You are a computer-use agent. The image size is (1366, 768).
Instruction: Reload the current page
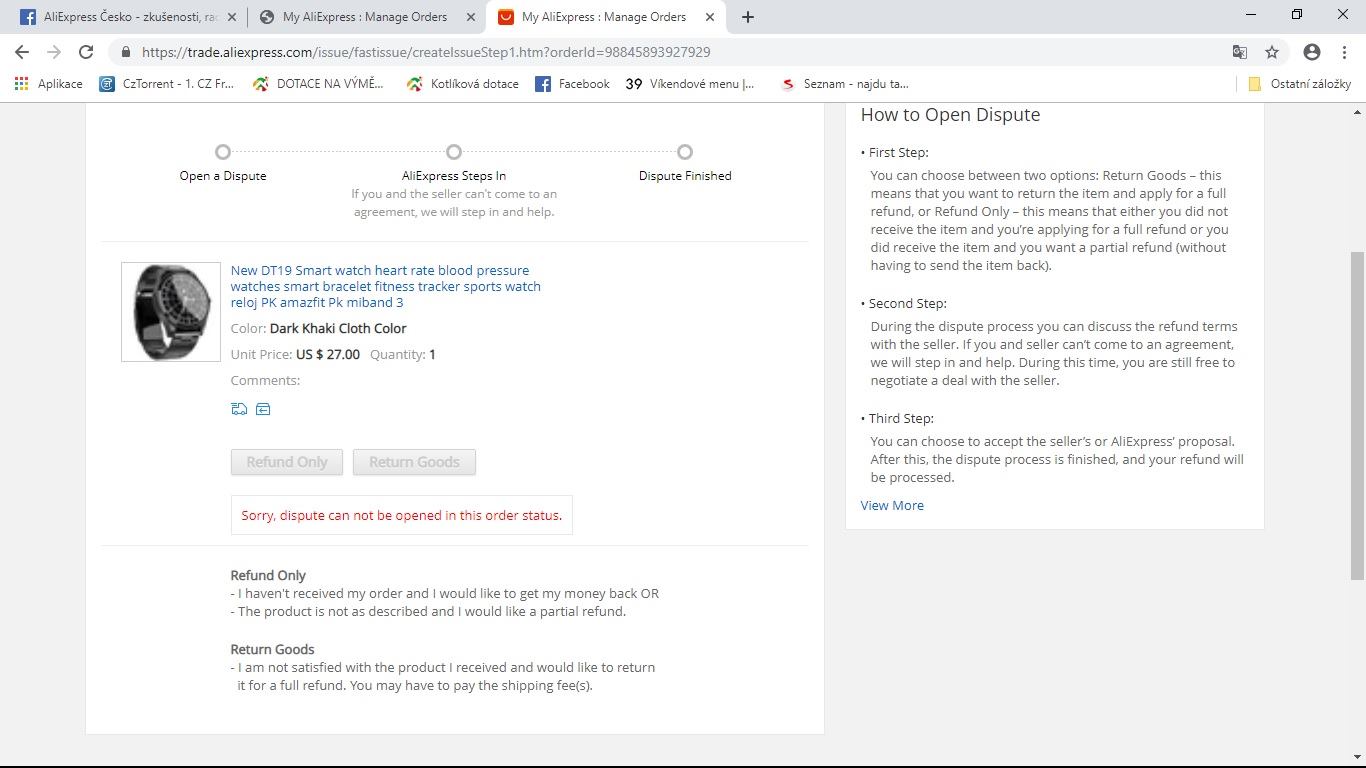pyautogui.click(x=86, y=52)
